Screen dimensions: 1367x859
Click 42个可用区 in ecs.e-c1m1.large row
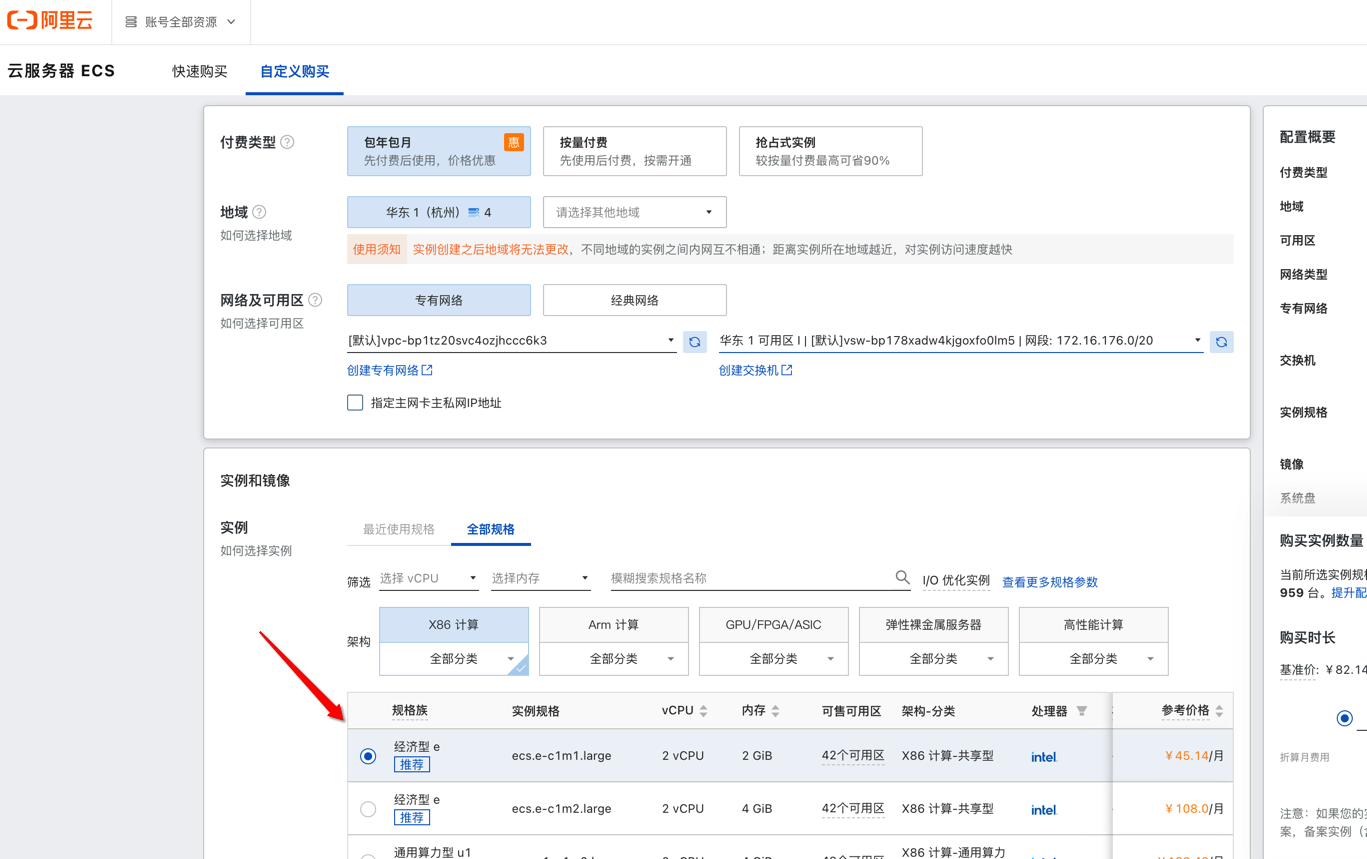pos(853,756)
